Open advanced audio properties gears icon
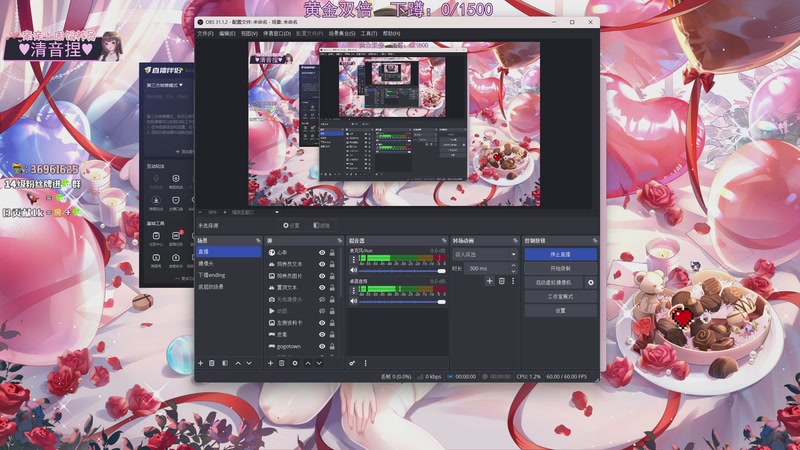 click(x=352, y=363)
